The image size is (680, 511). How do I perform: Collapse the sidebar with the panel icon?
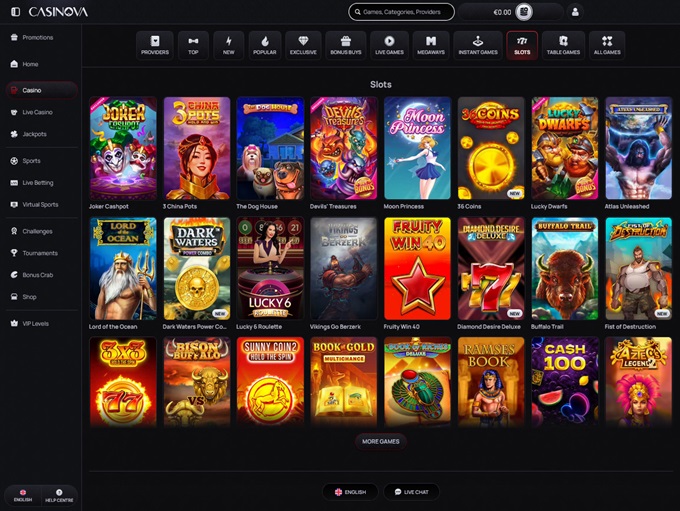click(15, 12)
